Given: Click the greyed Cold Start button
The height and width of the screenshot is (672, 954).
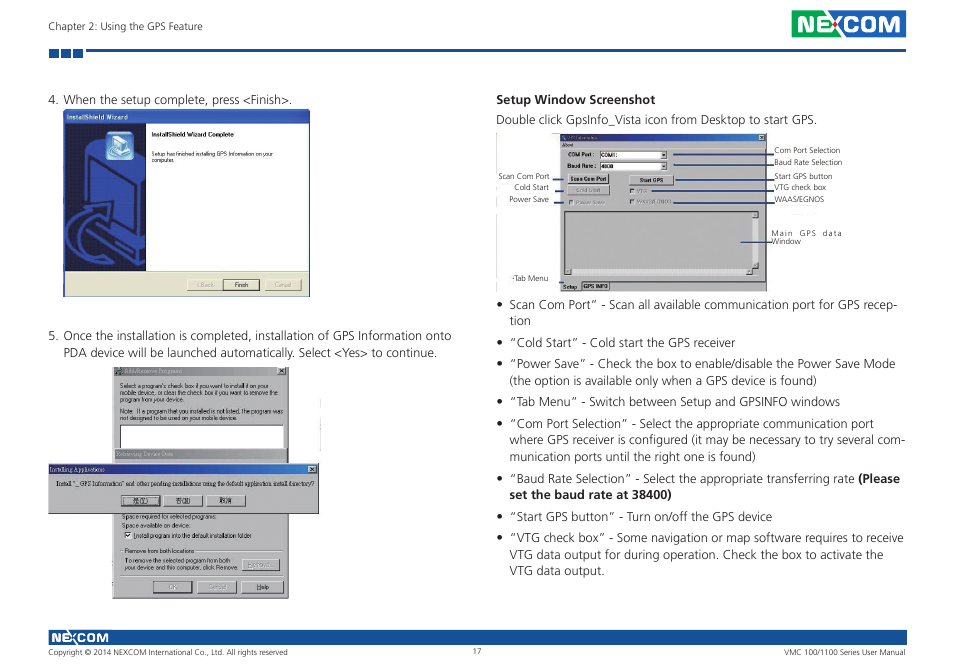Looking at the screenshot, I should pyautogui.click(x=588, y=190).
